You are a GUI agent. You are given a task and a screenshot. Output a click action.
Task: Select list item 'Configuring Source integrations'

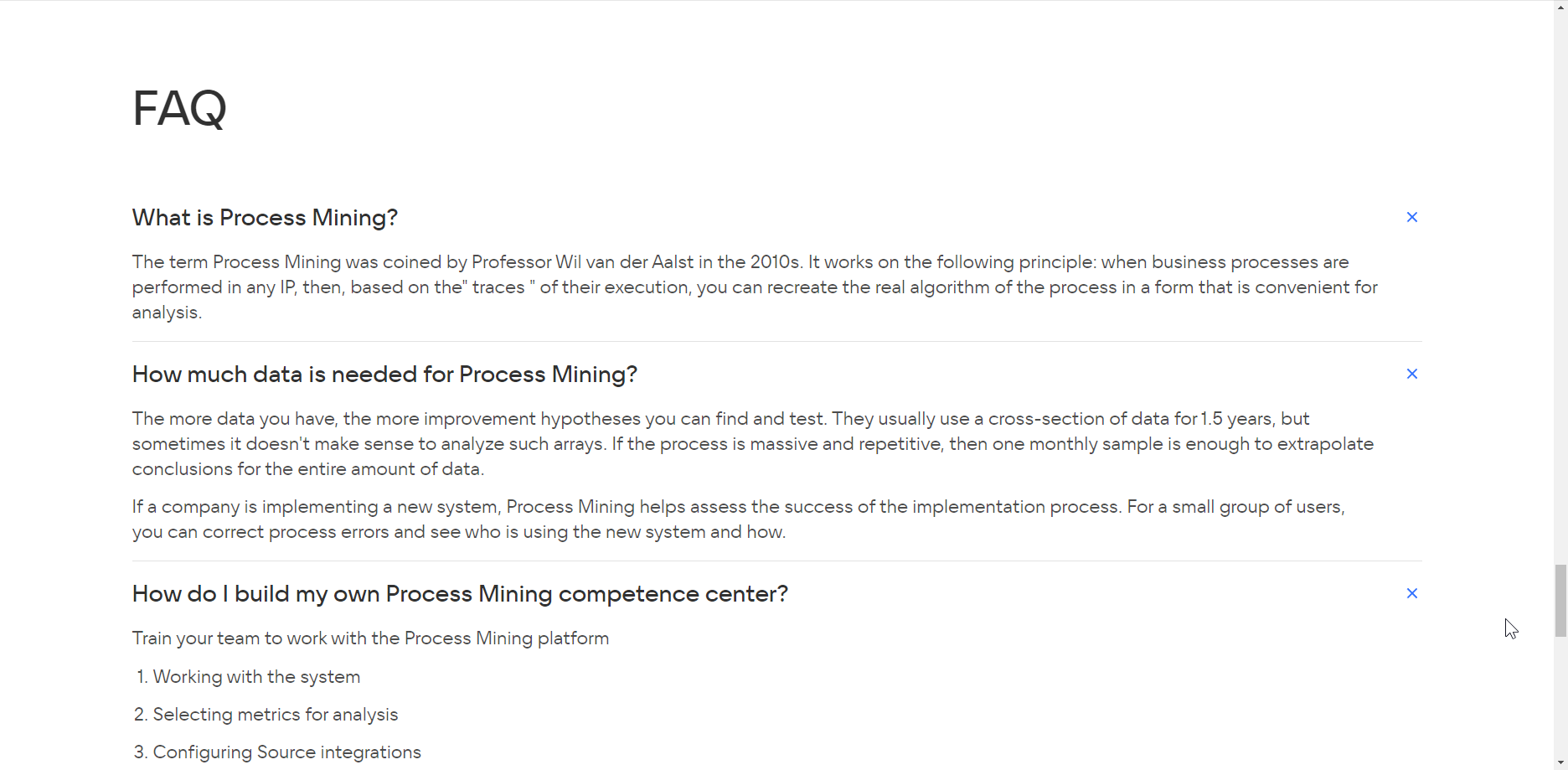pos(286,752)
